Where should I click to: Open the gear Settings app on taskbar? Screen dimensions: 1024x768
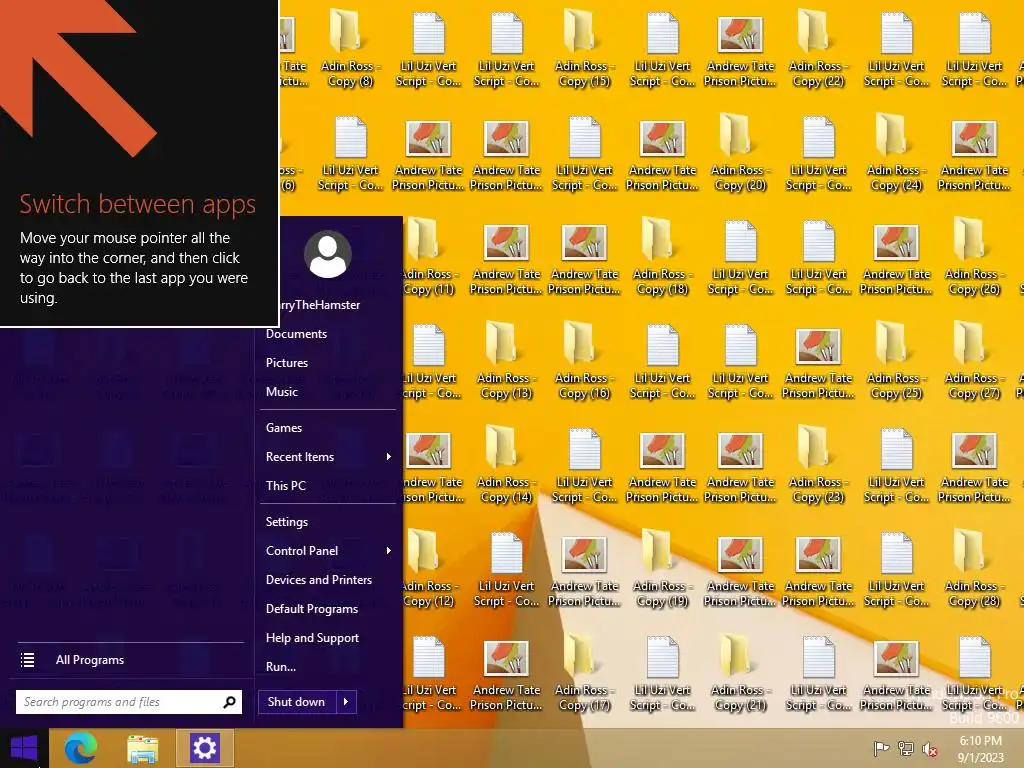pos(204,748)
